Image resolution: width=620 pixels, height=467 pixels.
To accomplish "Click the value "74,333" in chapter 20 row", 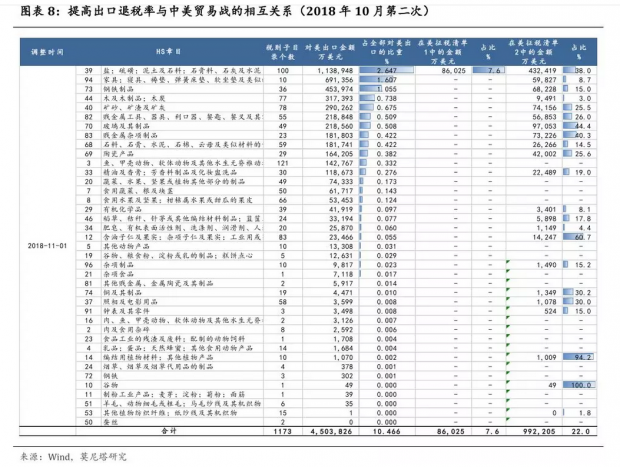I will pyautogui.click(x=341, y=182).
